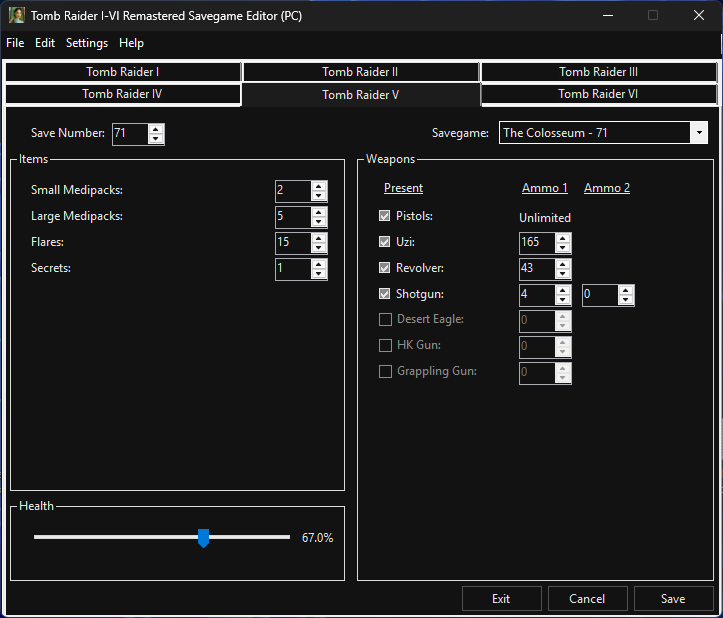723x618 pixels.
Task: Uncheck the Revolver checkbox
Action: pos(385,268)
